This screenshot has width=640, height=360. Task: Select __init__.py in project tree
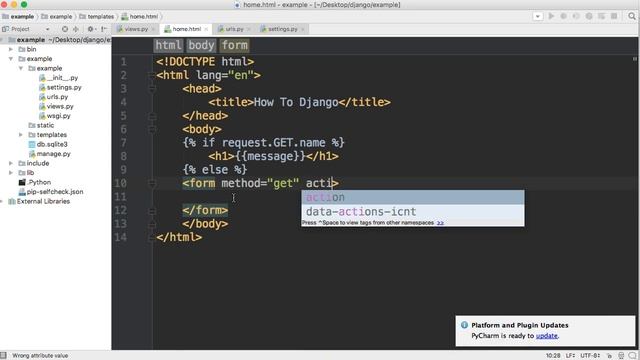[x=58, y=78]
